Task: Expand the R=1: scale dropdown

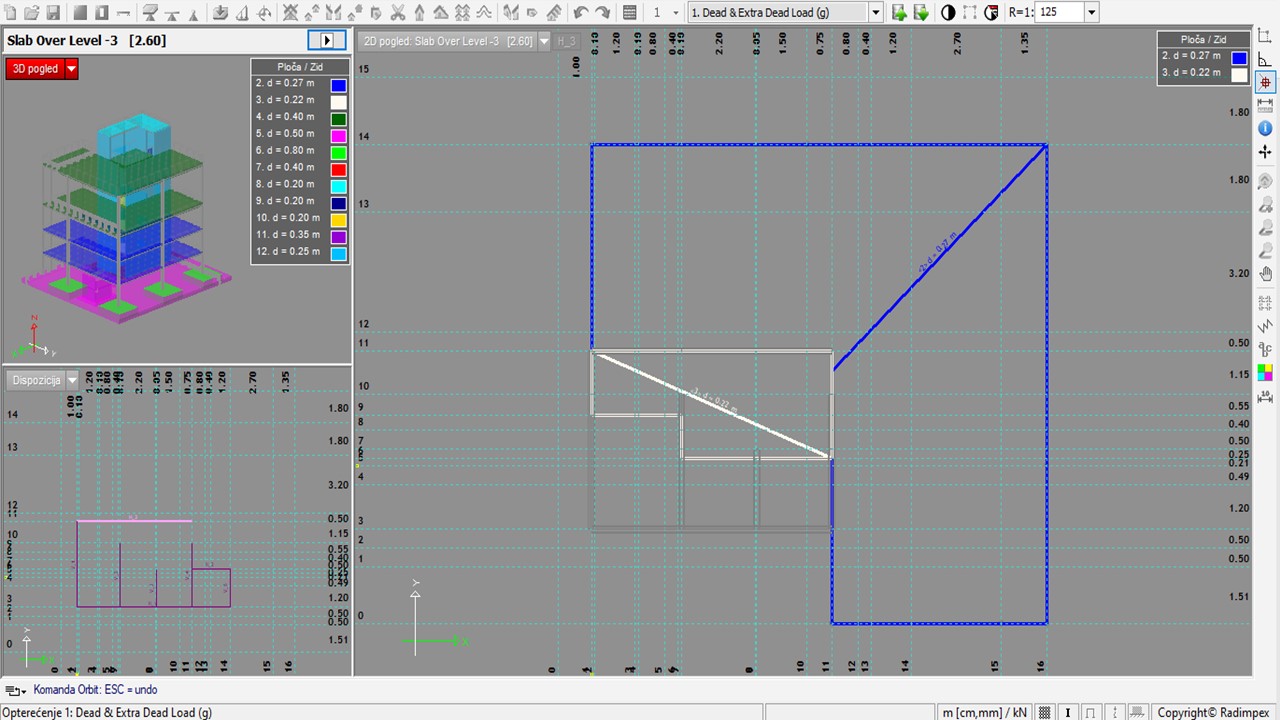Action: coord(1091,13)
